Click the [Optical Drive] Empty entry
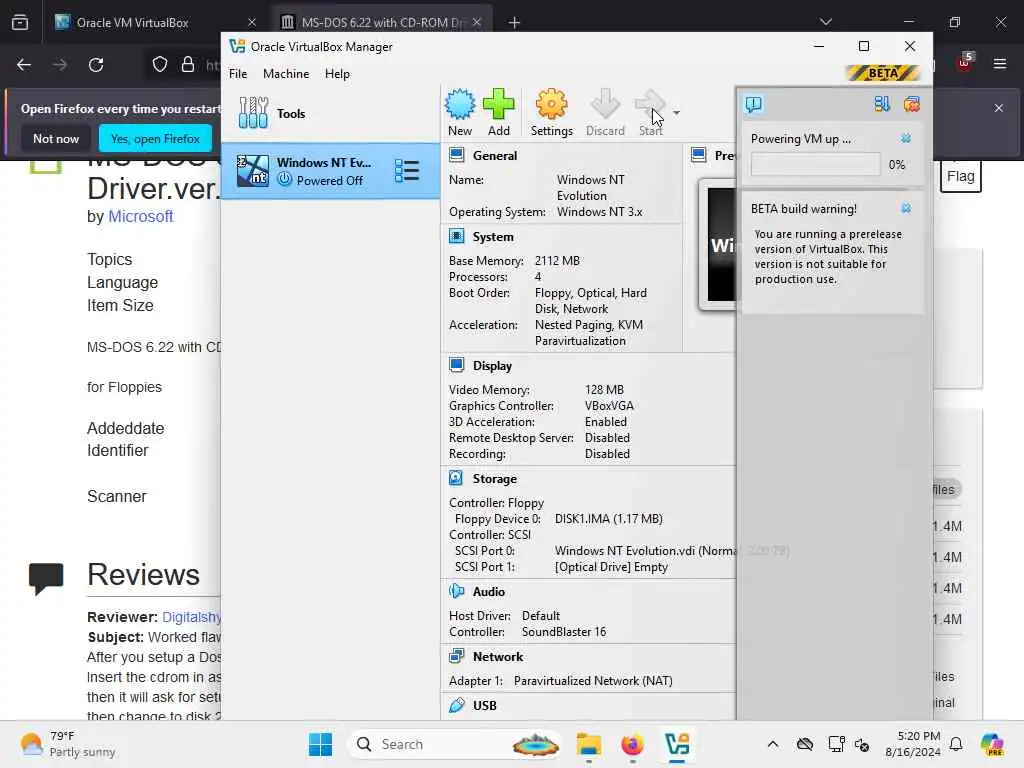The height and width of the screenshot is (768, 1024). pos(611,567)
